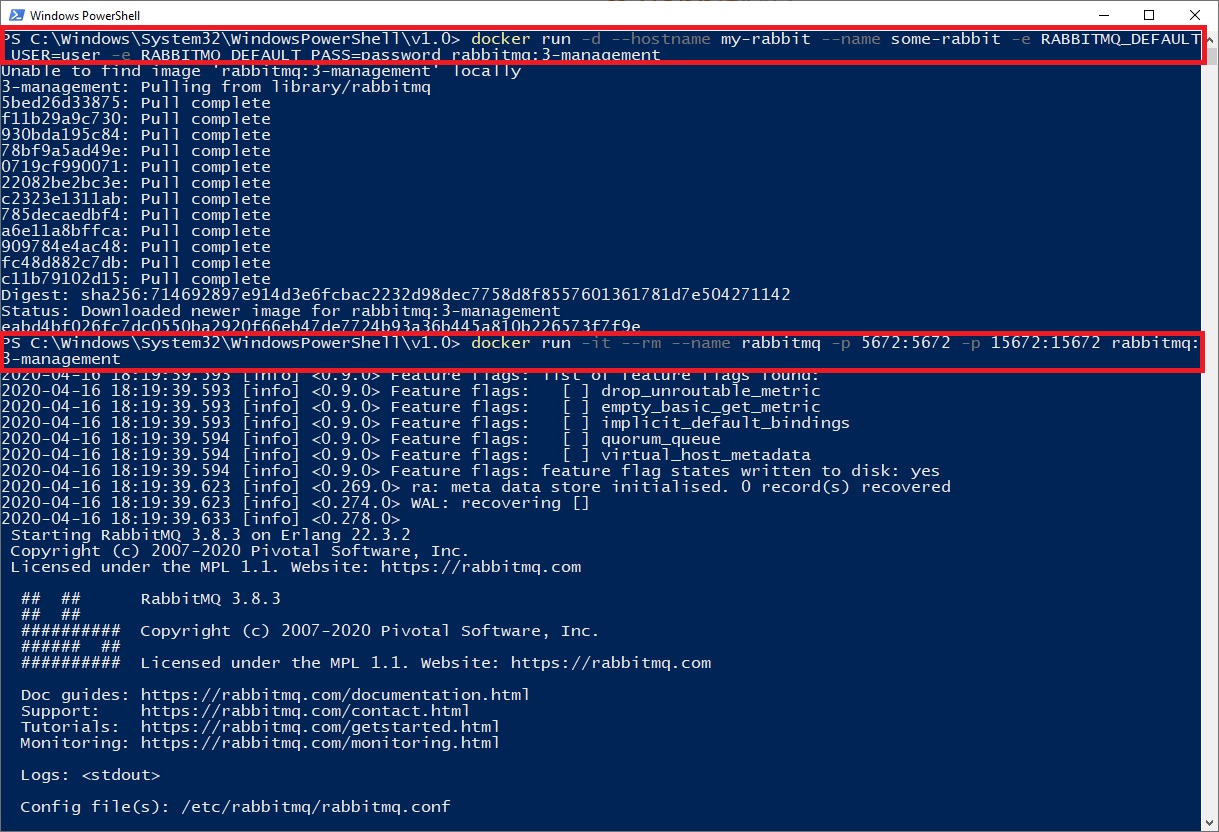Click the '0719cf990071: Pull complete' line
1219x832 pixels.
[x=136, y=167]
